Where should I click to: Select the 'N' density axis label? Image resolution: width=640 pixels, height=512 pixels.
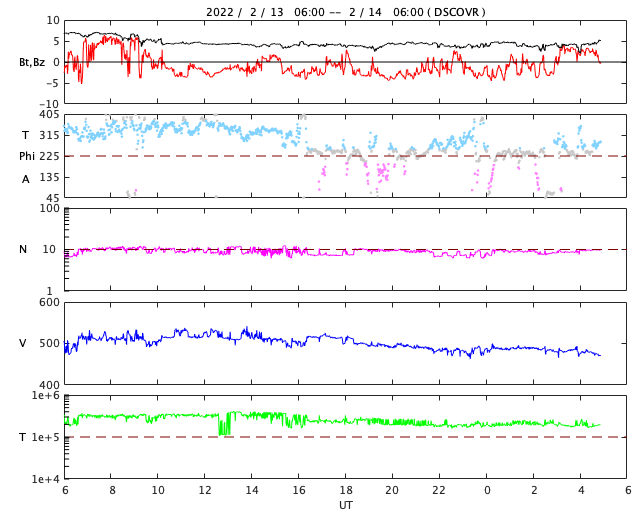23,249
